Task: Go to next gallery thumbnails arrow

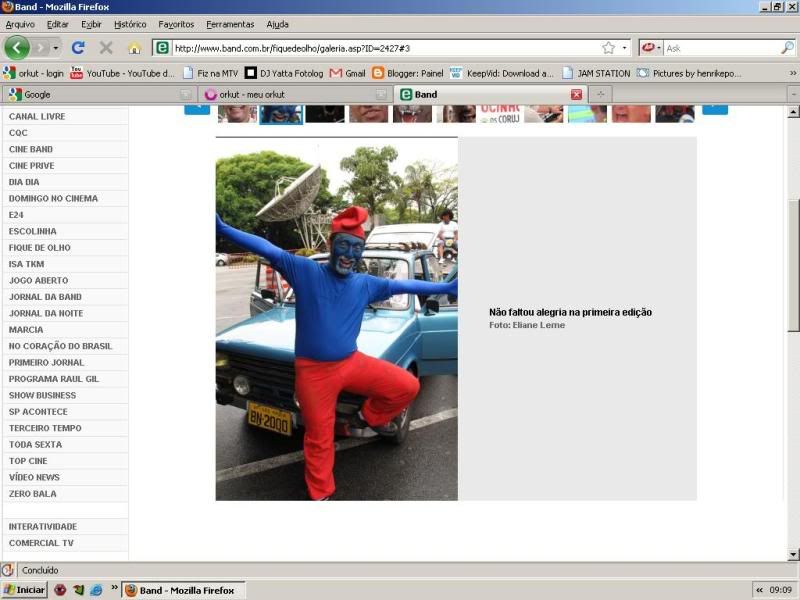Action: coord(715,110)
